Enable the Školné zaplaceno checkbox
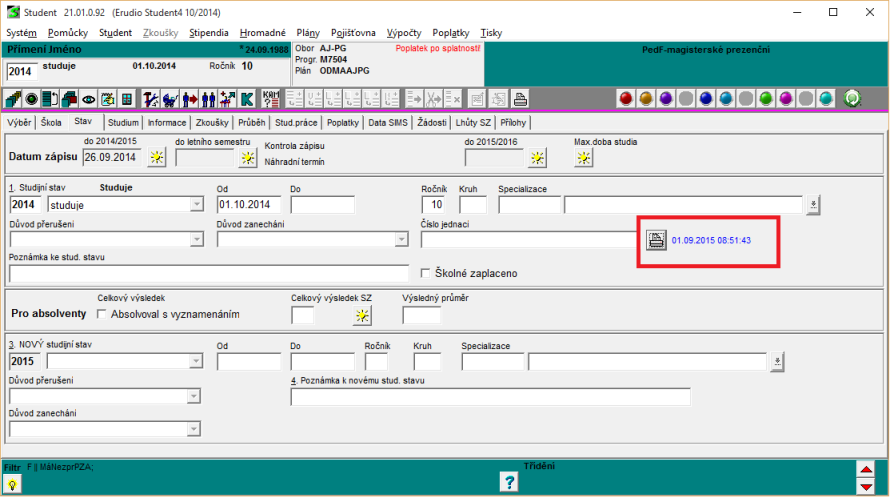Screen dimensions: 890x498 click(426, 273)
